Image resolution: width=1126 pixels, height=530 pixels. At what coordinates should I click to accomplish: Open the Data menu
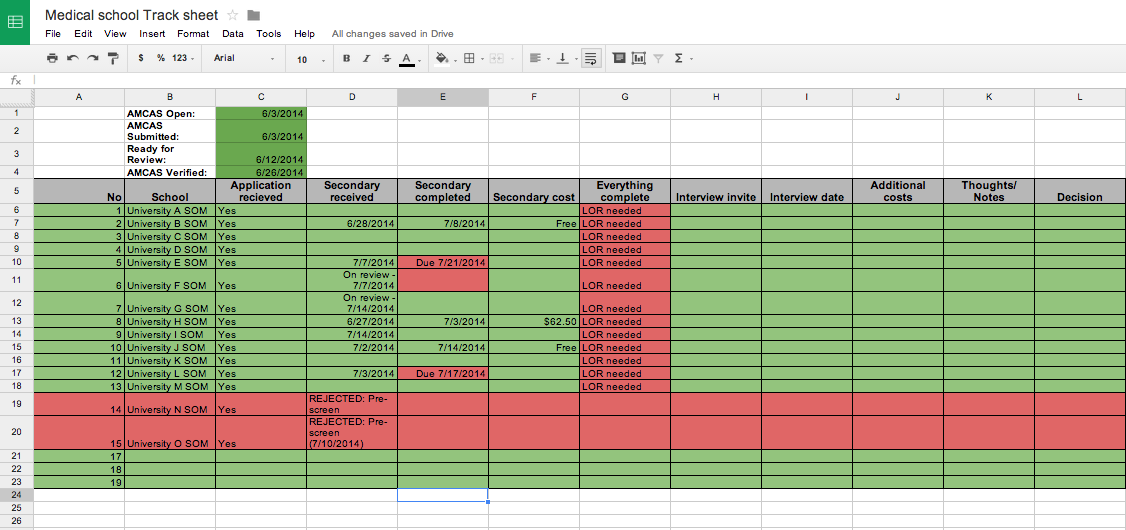(x=233, y=34)
